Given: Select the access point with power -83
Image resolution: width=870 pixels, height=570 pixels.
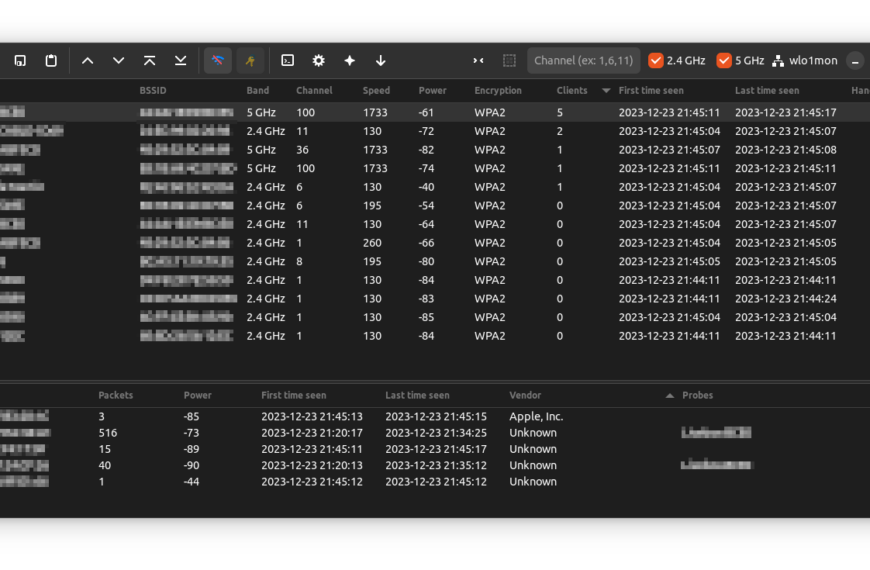Looking at the screenshot, I should coord(435,299).
